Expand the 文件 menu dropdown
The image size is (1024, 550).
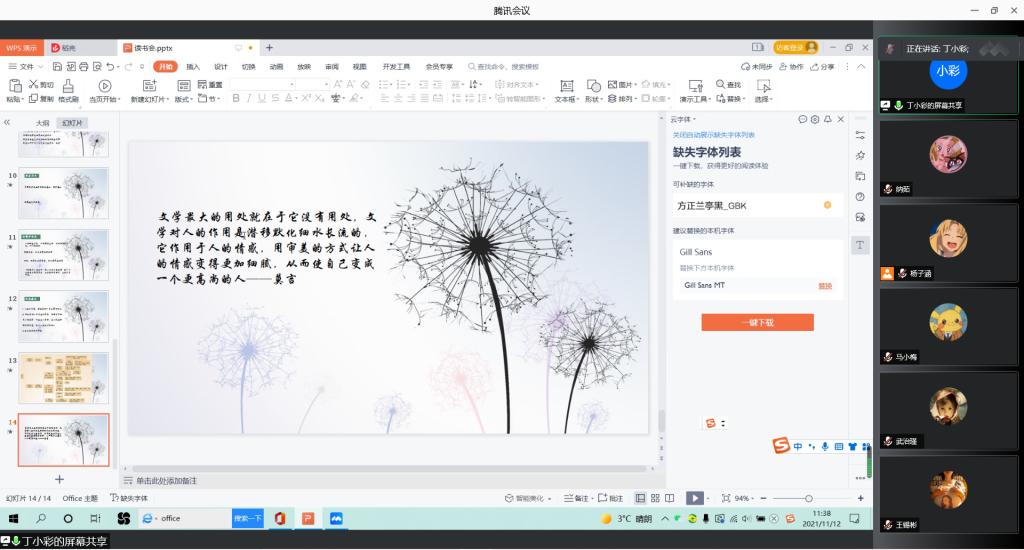tap(25, 67)
